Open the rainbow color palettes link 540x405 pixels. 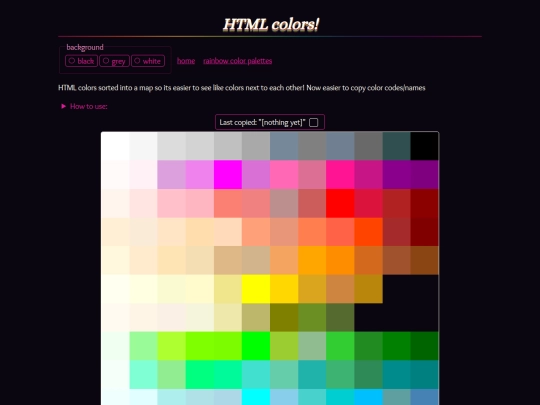(x=237, y=61)
